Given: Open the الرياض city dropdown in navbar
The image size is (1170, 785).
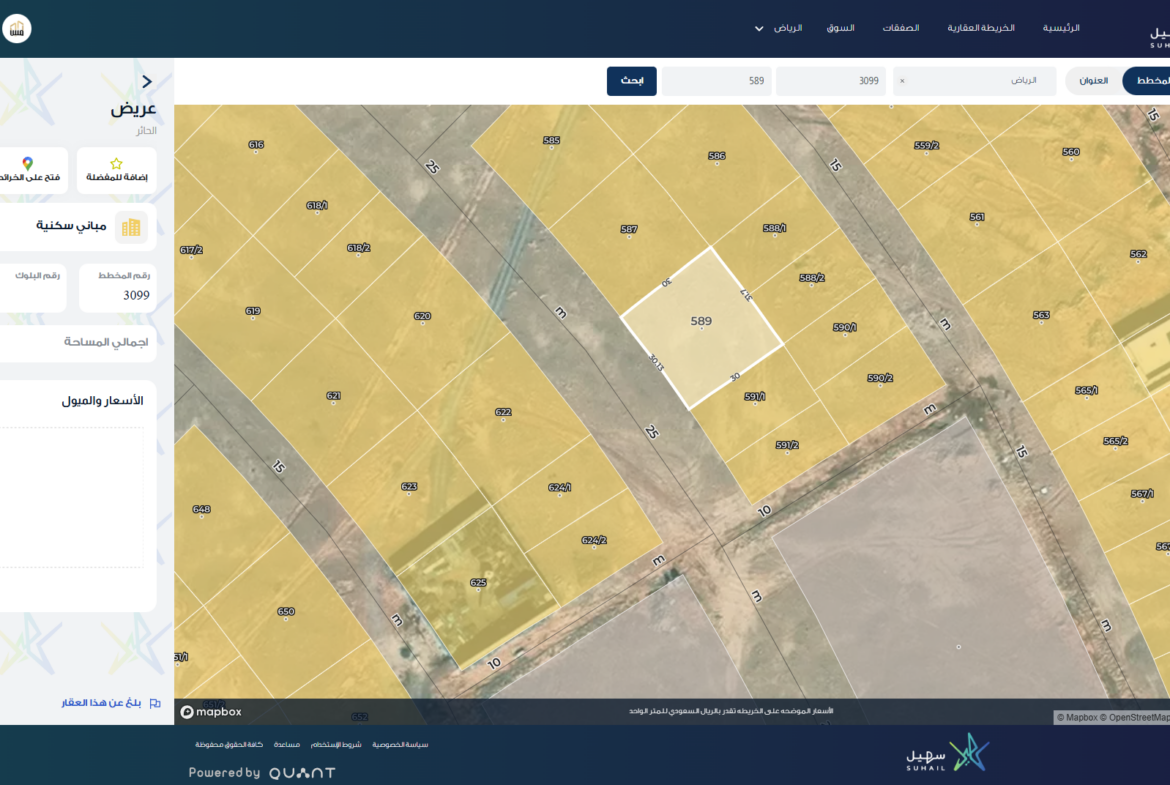Looking at the screenshot, I should (x=778, y=28).
